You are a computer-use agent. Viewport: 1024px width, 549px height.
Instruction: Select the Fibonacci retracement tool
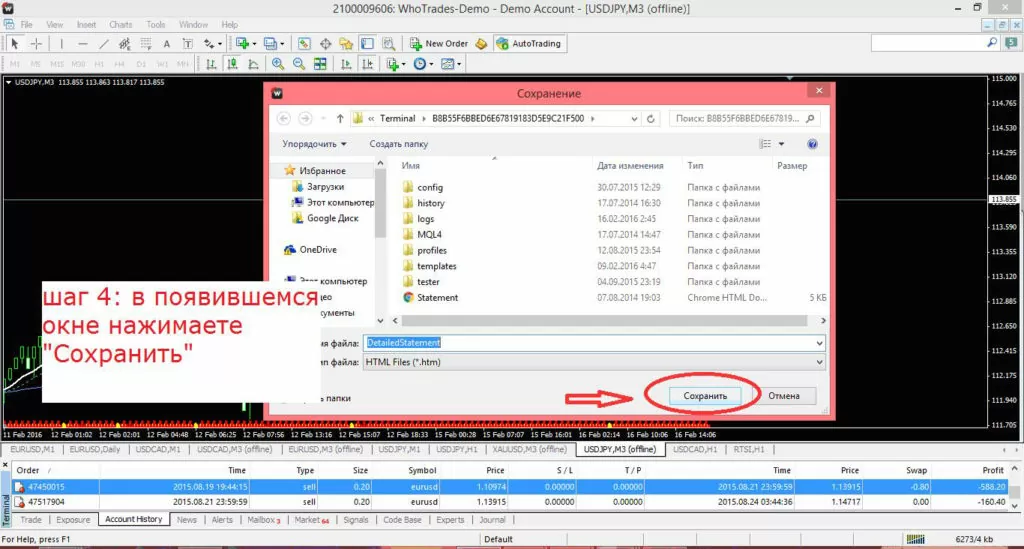coord(146,44)
